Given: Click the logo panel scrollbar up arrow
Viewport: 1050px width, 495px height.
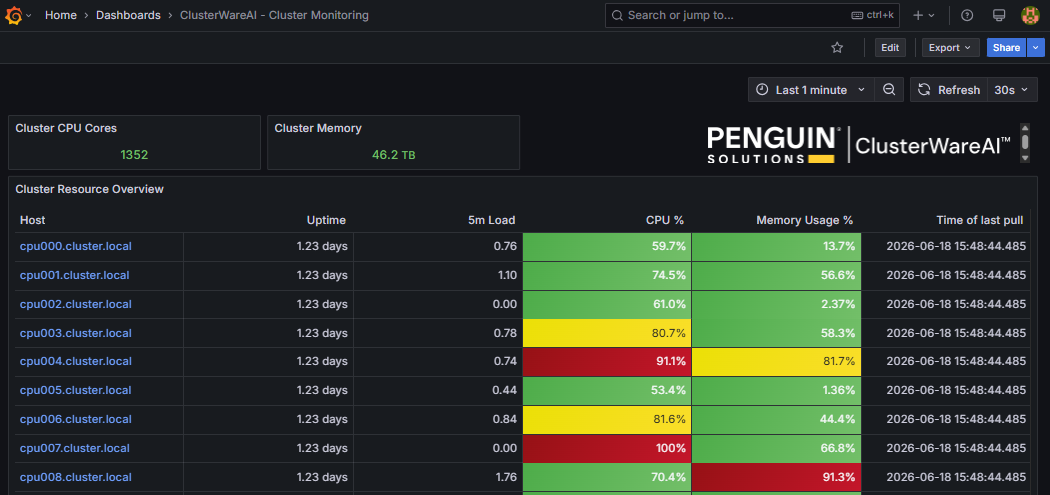Looking at the screenshot, I should point(1025,127).
